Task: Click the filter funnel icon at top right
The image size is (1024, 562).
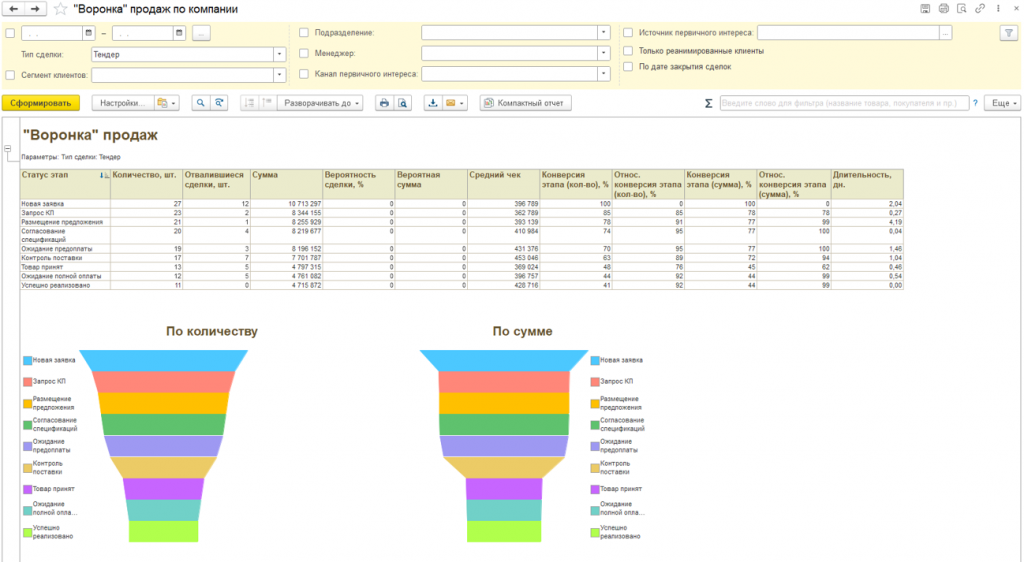Action: pyautogui.click(x=1007, y=32)
